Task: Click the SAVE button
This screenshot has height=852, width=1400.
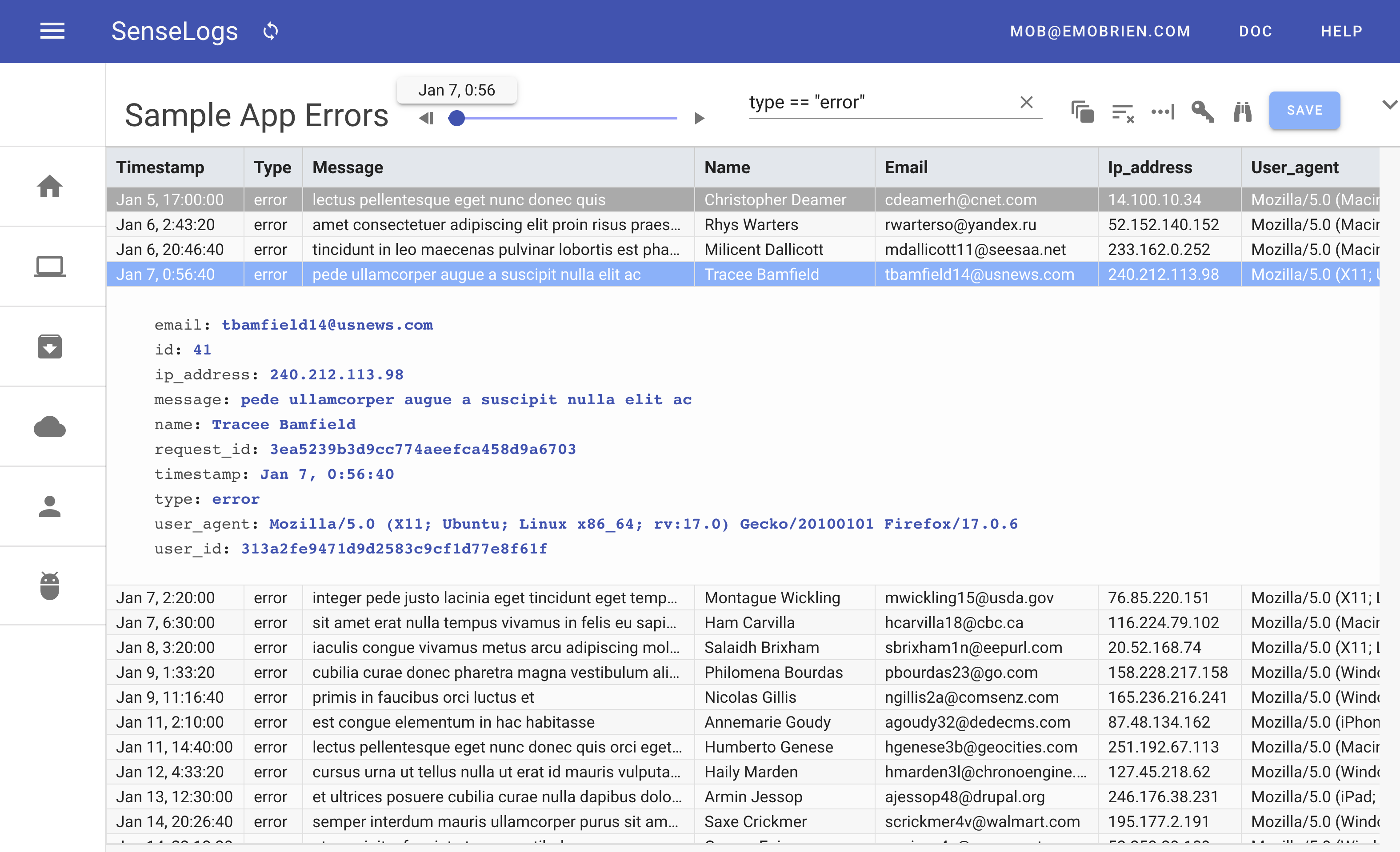Action: (x=1304, y=110)
